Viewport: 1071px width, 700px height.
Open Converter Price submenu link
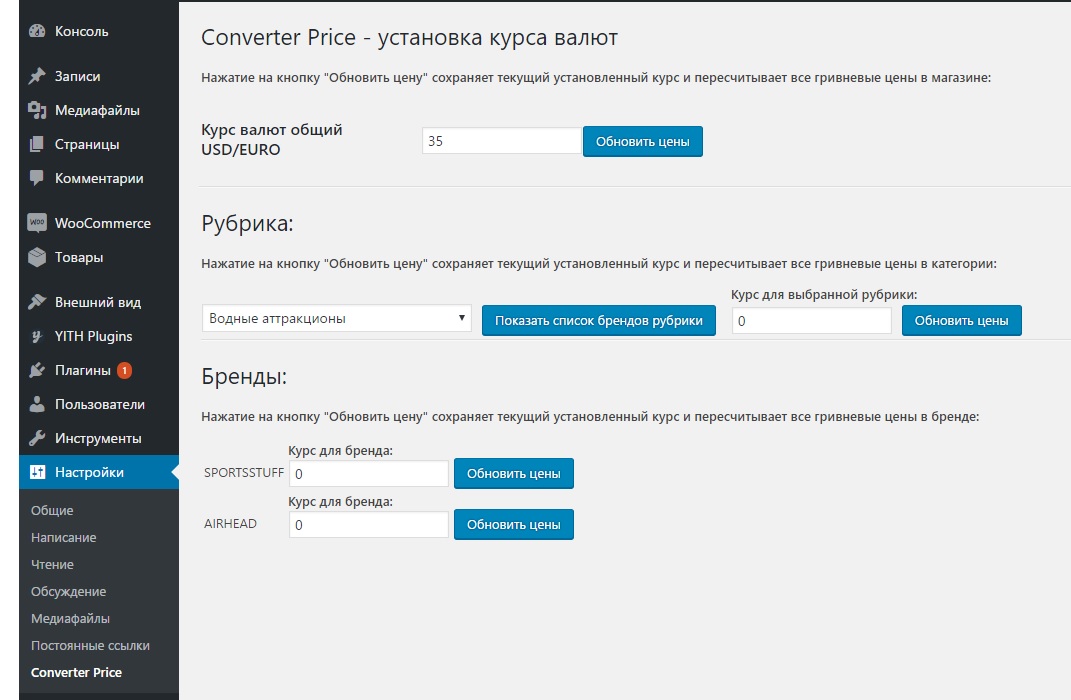point(76,673)
